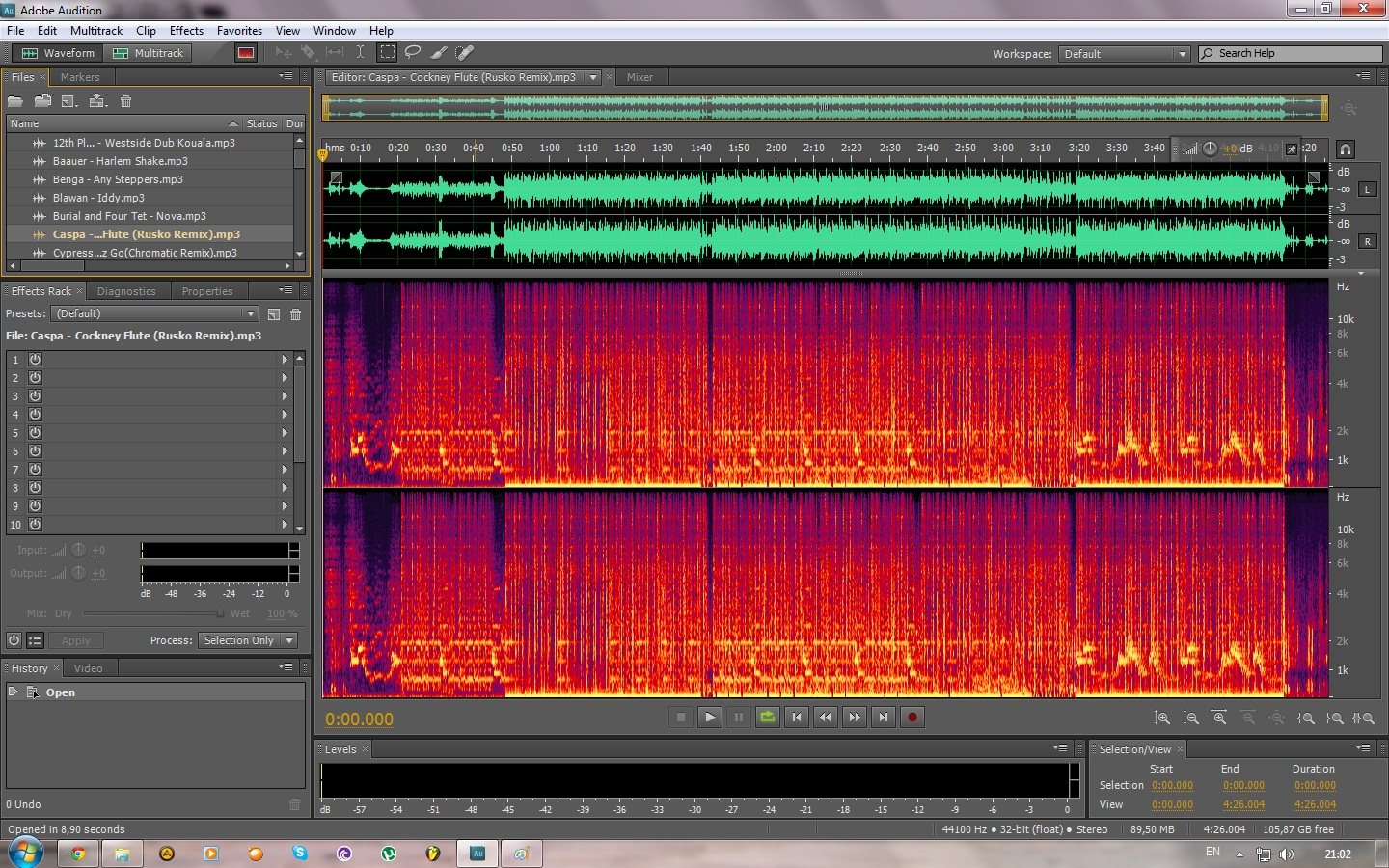Click Zoom to Selection icon
The height and width of the screenshot is (868, 1389).
[1363, 719]
